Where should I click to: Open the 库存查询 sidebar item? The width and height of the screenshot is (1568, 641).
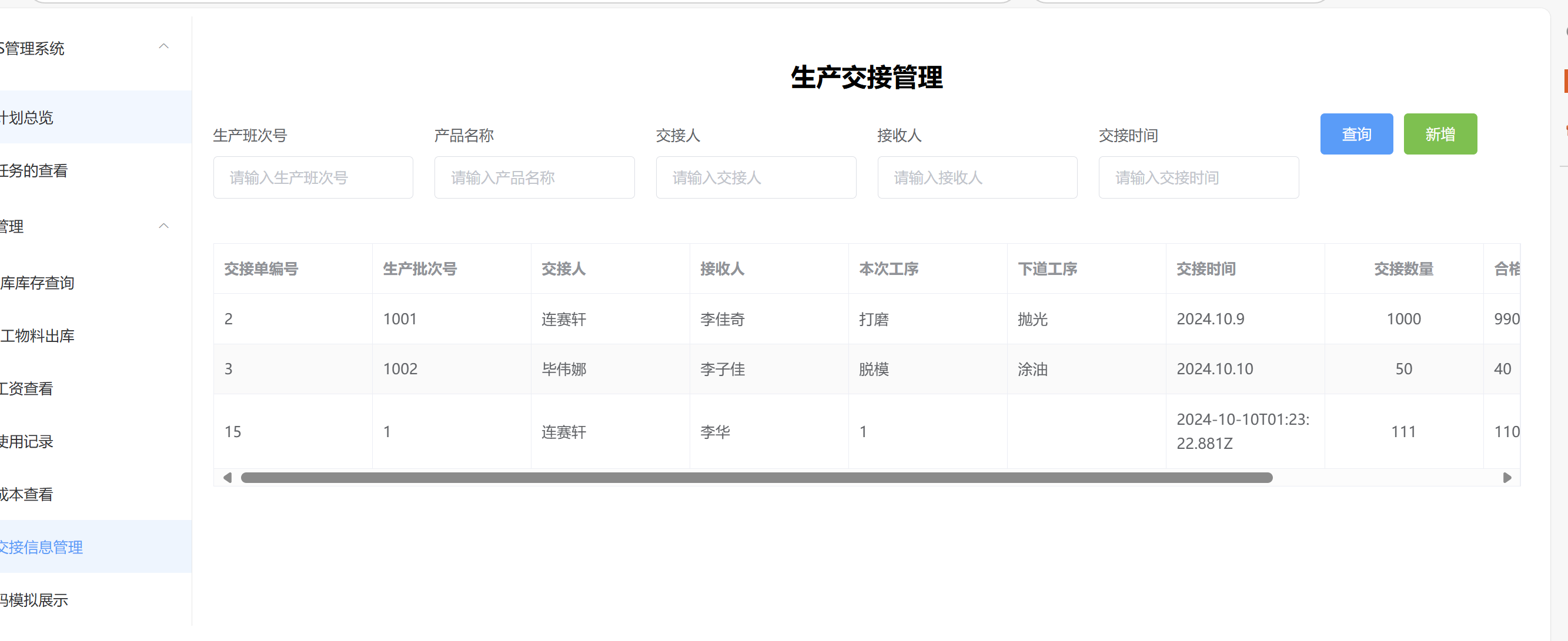click(x=38, y=283)
